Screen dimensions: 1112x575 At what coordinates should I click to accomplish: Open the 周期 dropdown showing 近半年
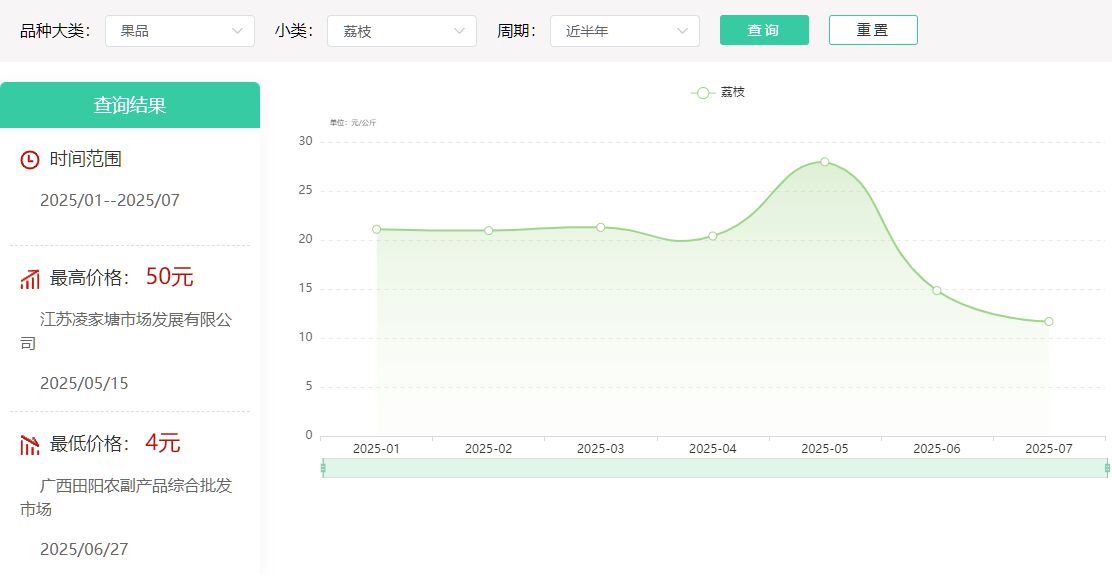click(x=625, y=31)
